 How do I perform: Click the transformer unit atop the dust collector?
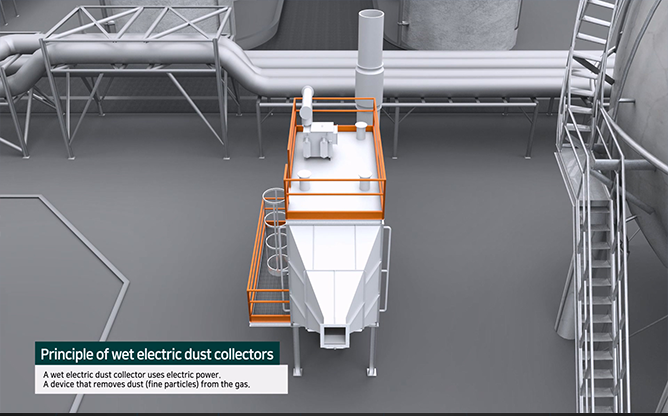coord(319,142)
